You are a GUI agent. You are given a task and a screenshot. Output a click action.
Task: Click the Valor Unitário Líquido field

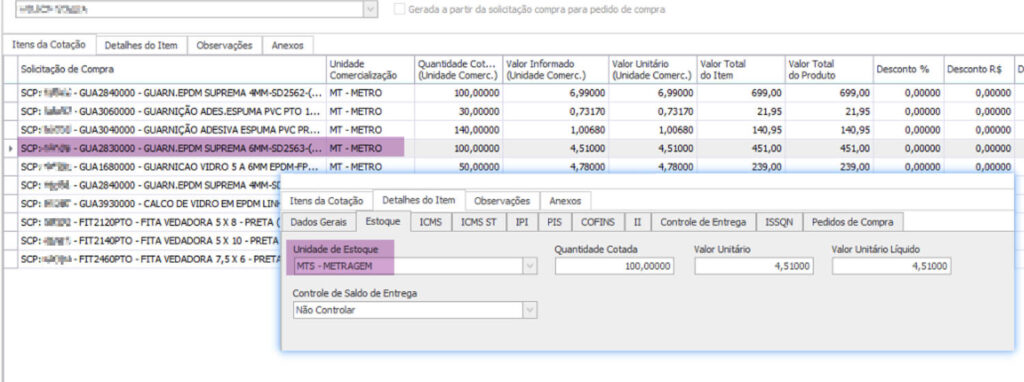click(x=891, y=266)
